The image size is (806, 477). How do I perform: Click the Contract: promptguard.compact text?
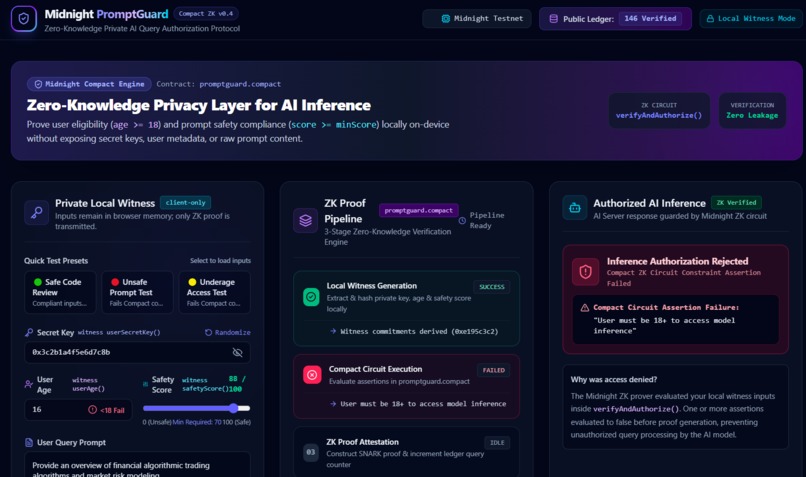point(218,84)
